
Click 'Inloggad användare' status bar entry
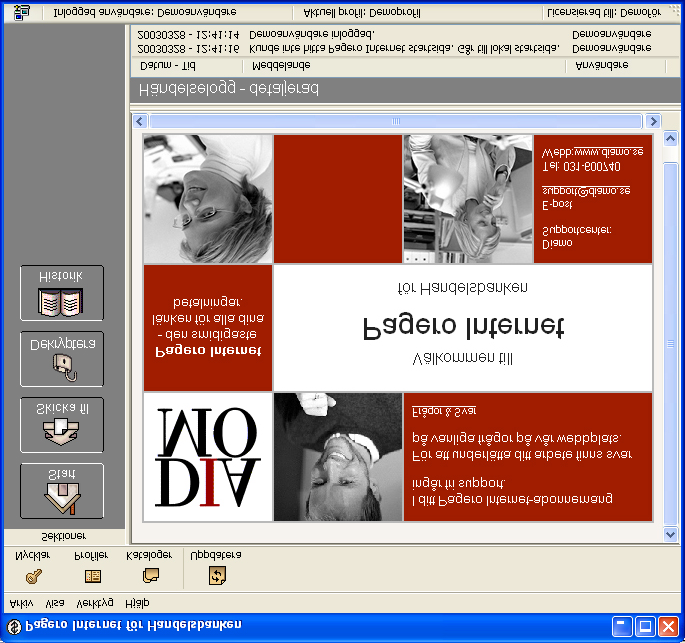pos(145,13)
